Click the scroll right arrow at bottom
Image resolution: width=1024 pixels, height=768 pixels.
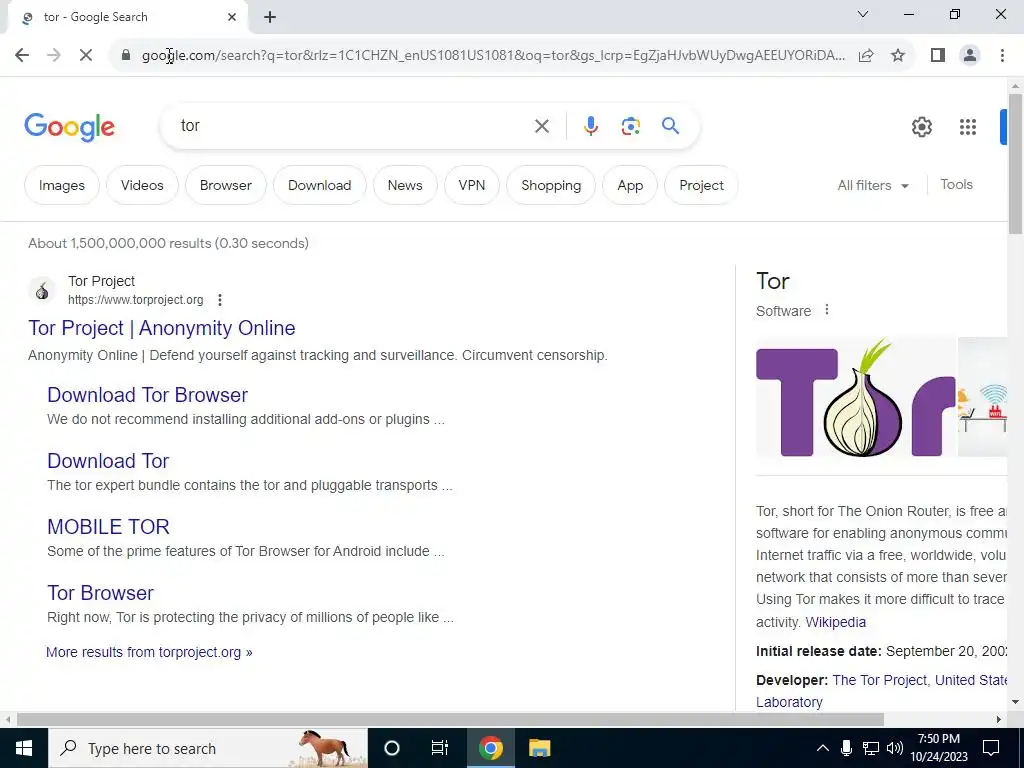tap(999, 720)
